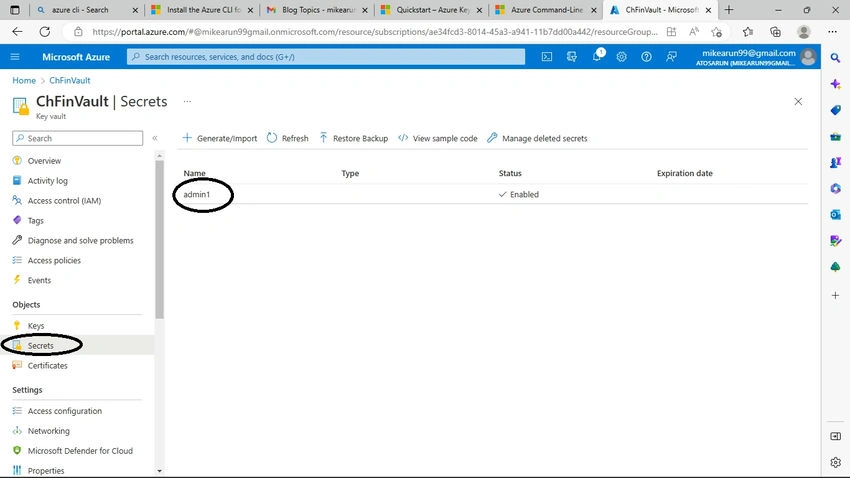Open Keys under Objects

tap(36, 326)
